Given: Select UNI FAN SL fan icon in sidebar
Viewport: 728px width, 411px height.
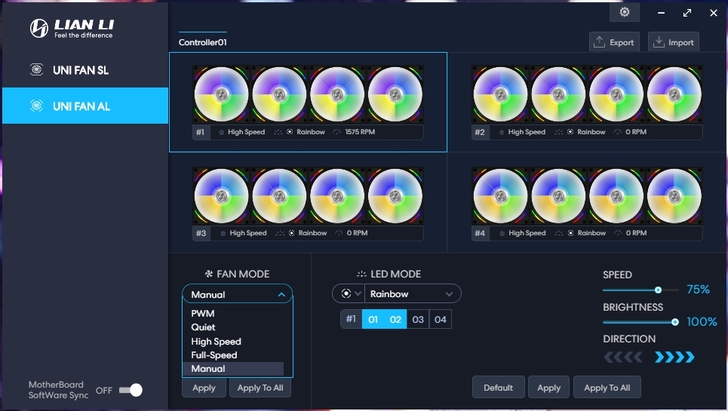Looking at the screenshot, I should pos(36,70).
